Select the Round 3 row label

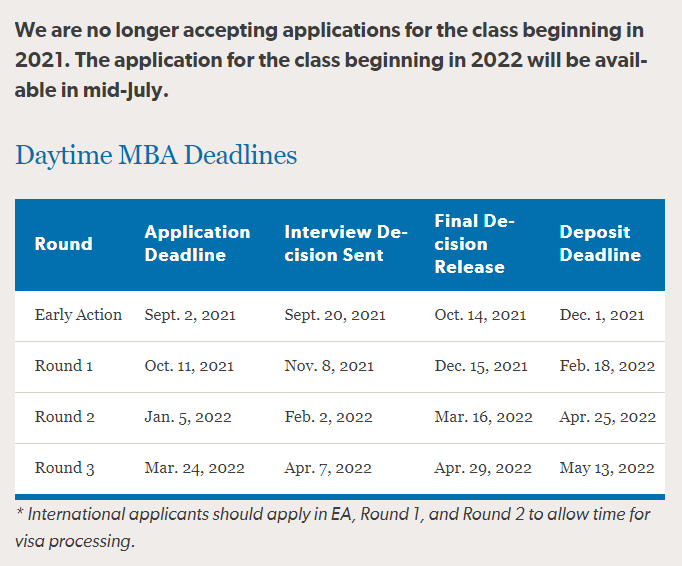pos(65,468)
